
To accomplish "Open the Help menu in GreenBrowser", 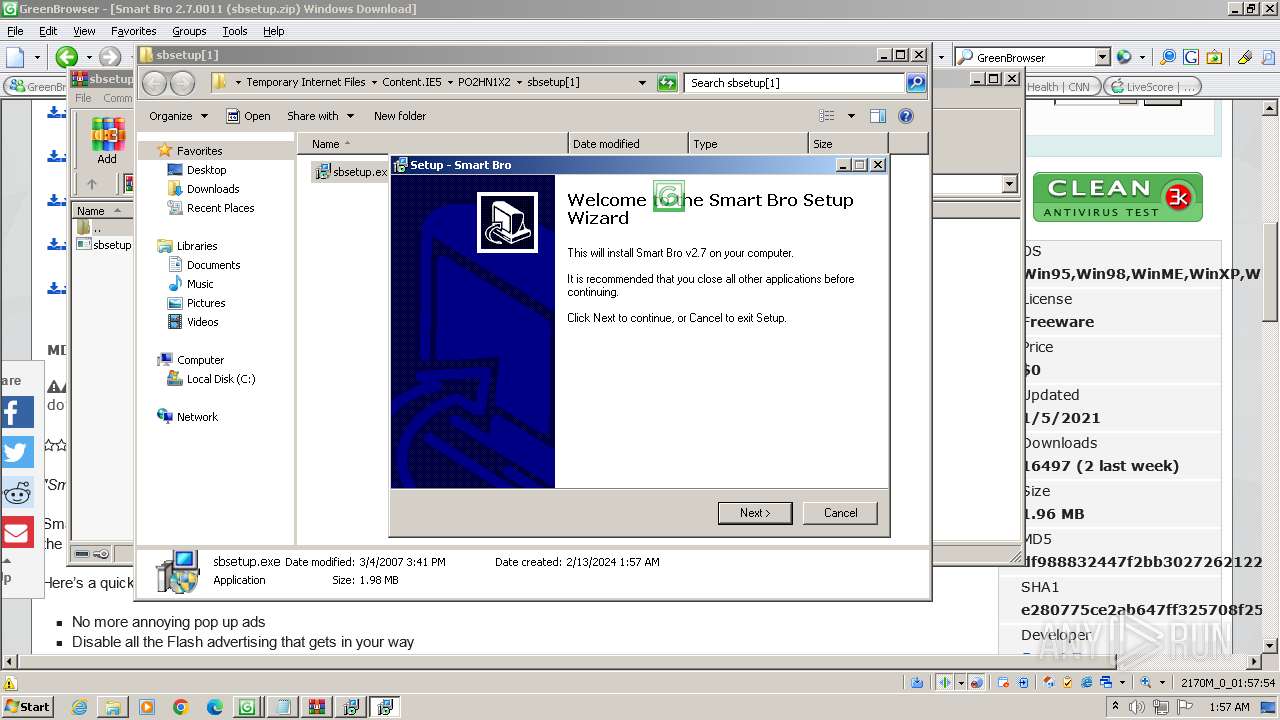I will (x=273, y=31).
